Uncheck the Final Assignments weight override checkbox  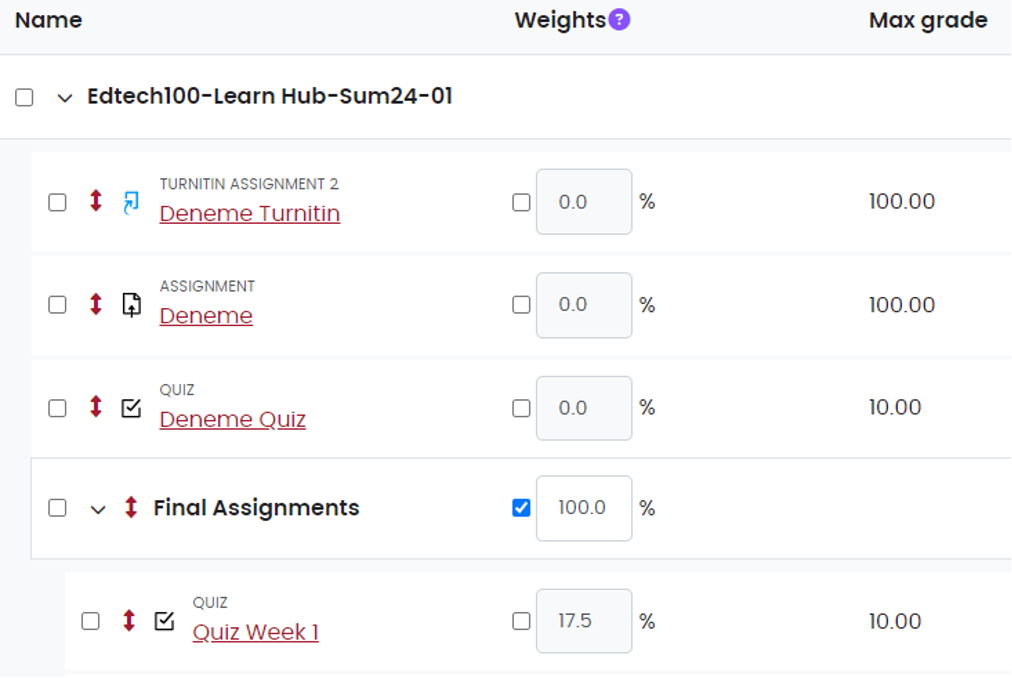click(521, 508)
